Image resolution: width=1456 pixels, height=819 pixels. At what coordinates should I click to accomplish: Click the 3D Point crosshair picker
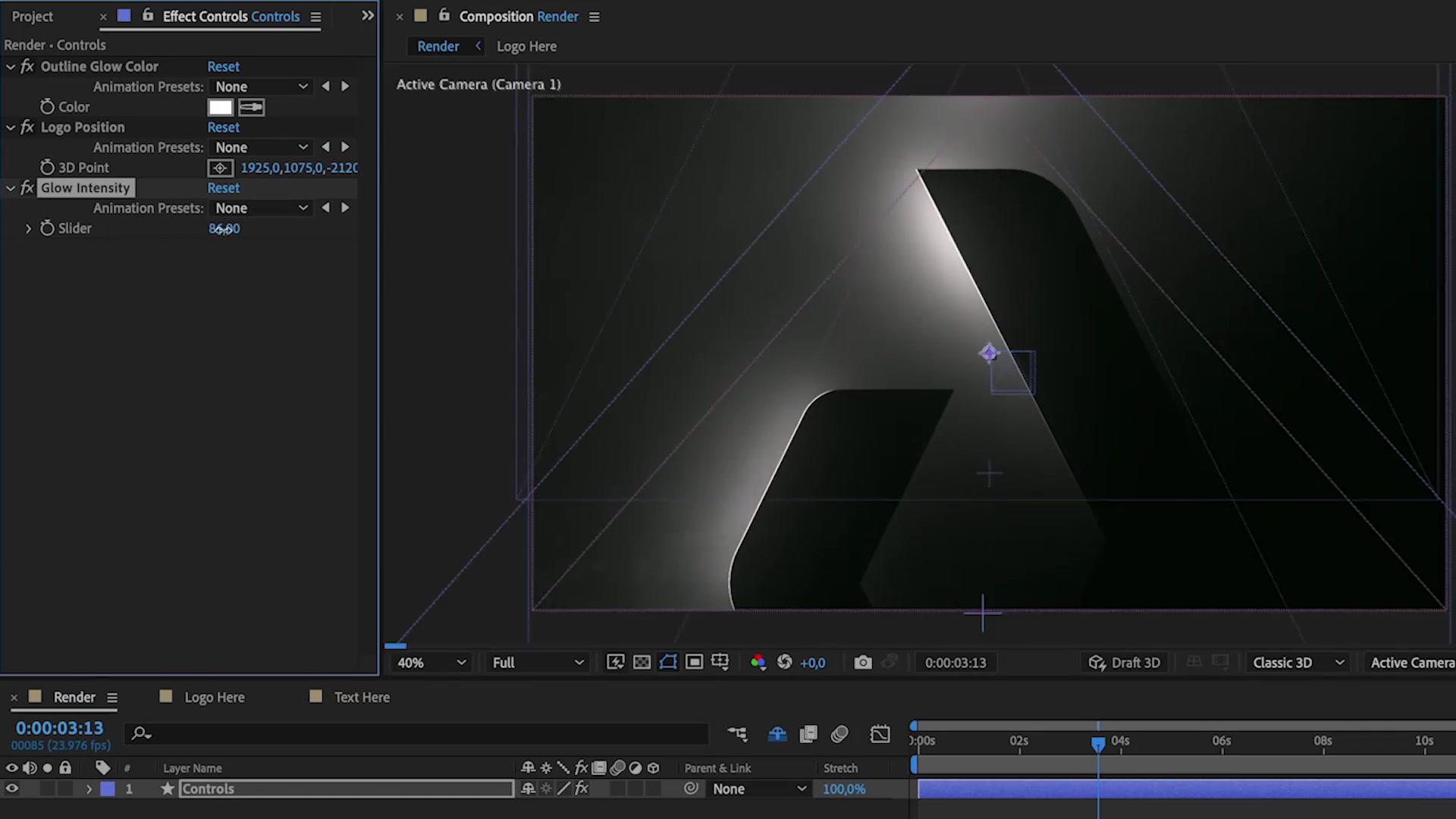click(x=220, y=168)
